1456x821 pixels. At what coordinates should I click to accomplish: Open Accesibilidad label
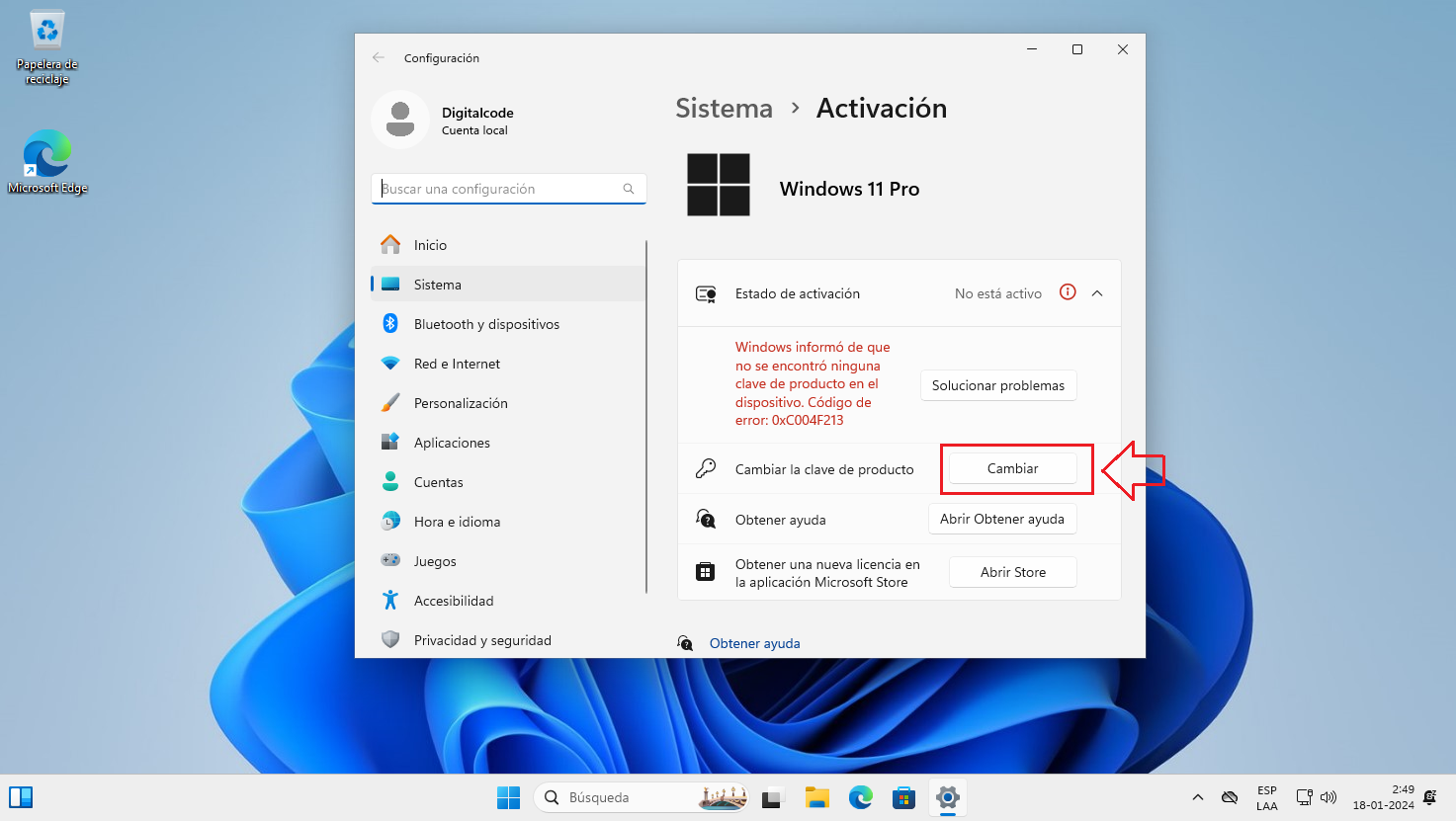[x=454, y=601]
